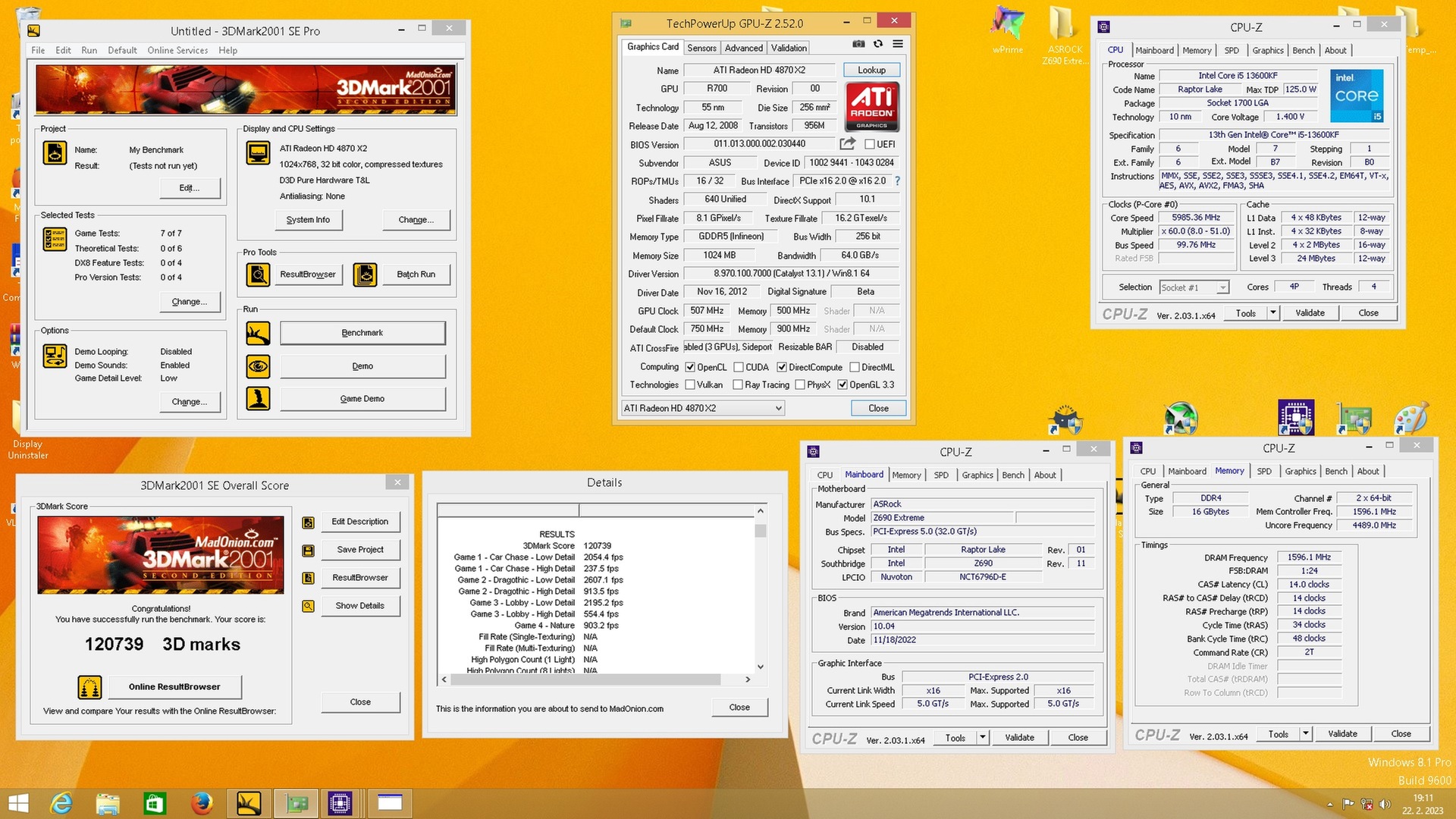Open the Bench tab in CPU-Z Mainboard window
The image size is (1456, 819).
tap(1013, 475)
